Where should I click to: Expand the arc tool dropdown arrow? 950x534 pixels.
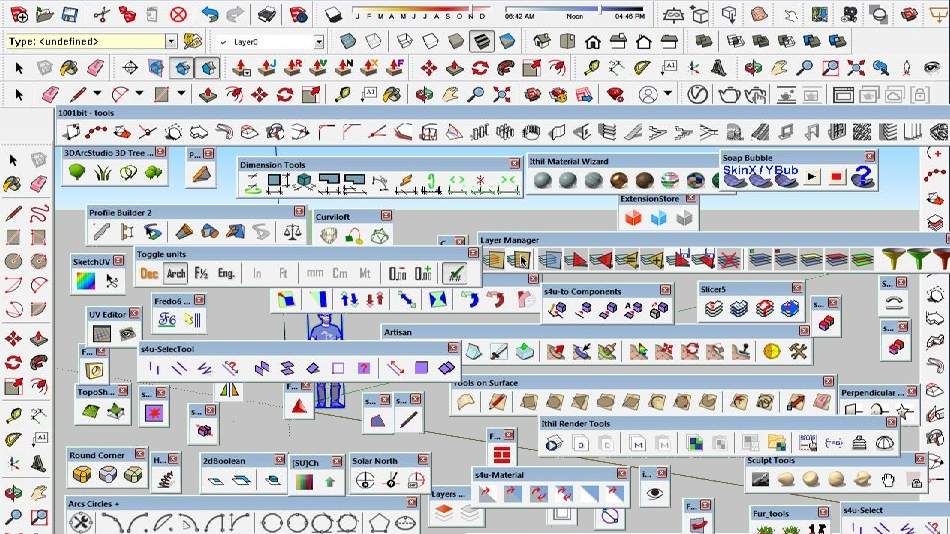pos(139,94)
